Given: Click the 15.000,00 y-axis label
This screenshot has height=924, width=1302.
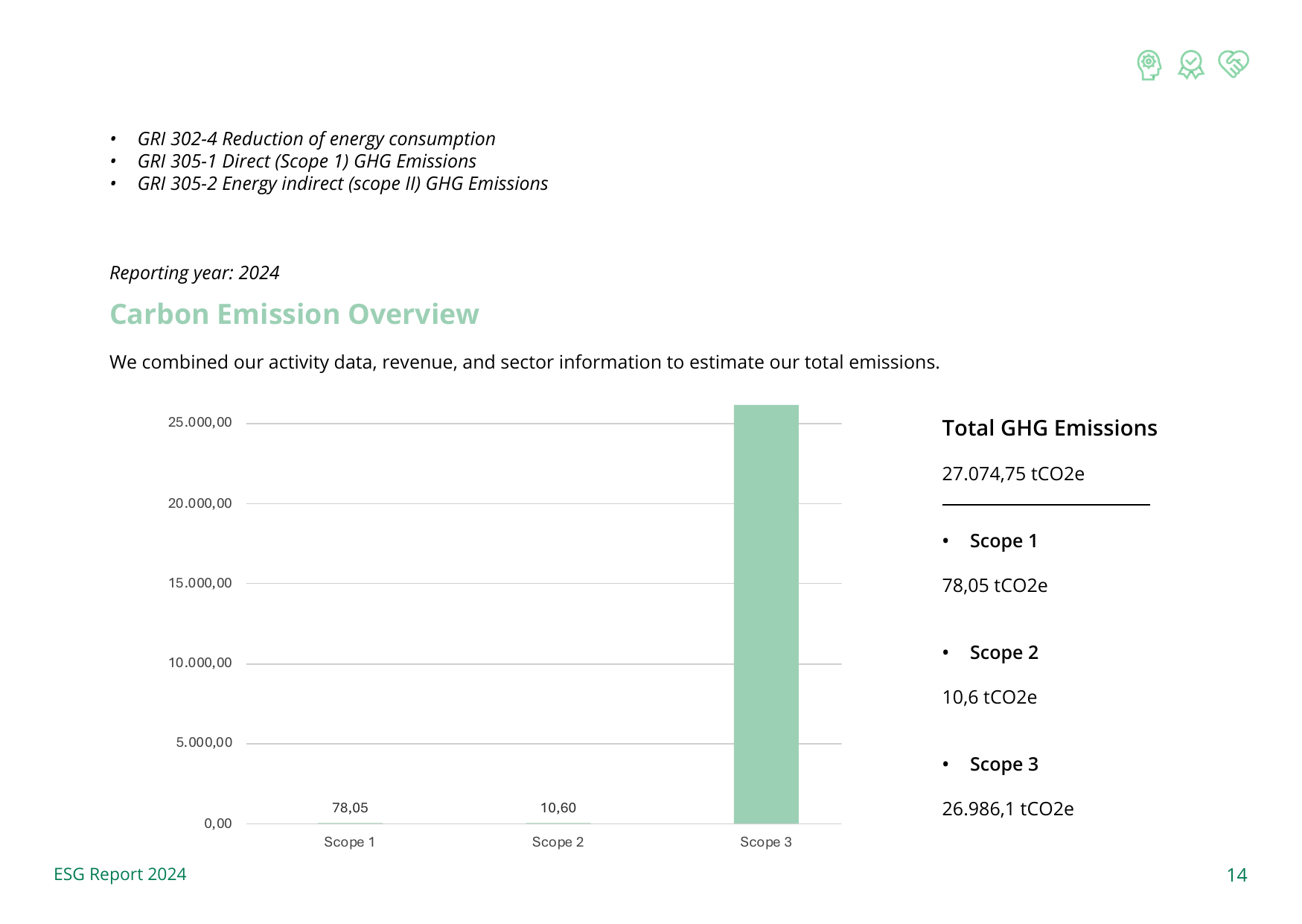Looking at the screenshot, I should 200,583.
